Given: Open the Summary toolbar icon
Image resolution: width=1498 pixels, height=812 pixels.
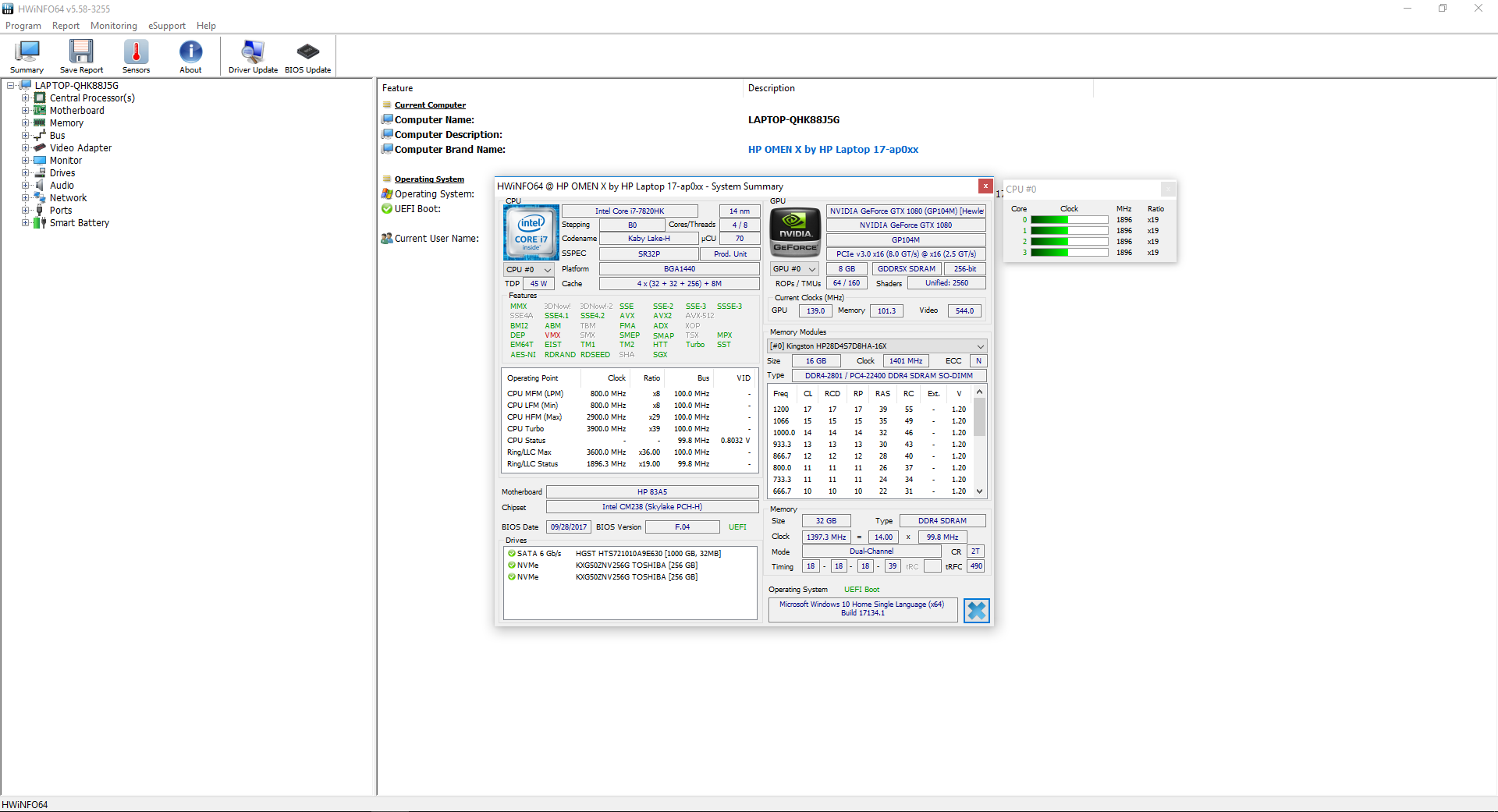Looking at the screenshot, I should point(27,56).
